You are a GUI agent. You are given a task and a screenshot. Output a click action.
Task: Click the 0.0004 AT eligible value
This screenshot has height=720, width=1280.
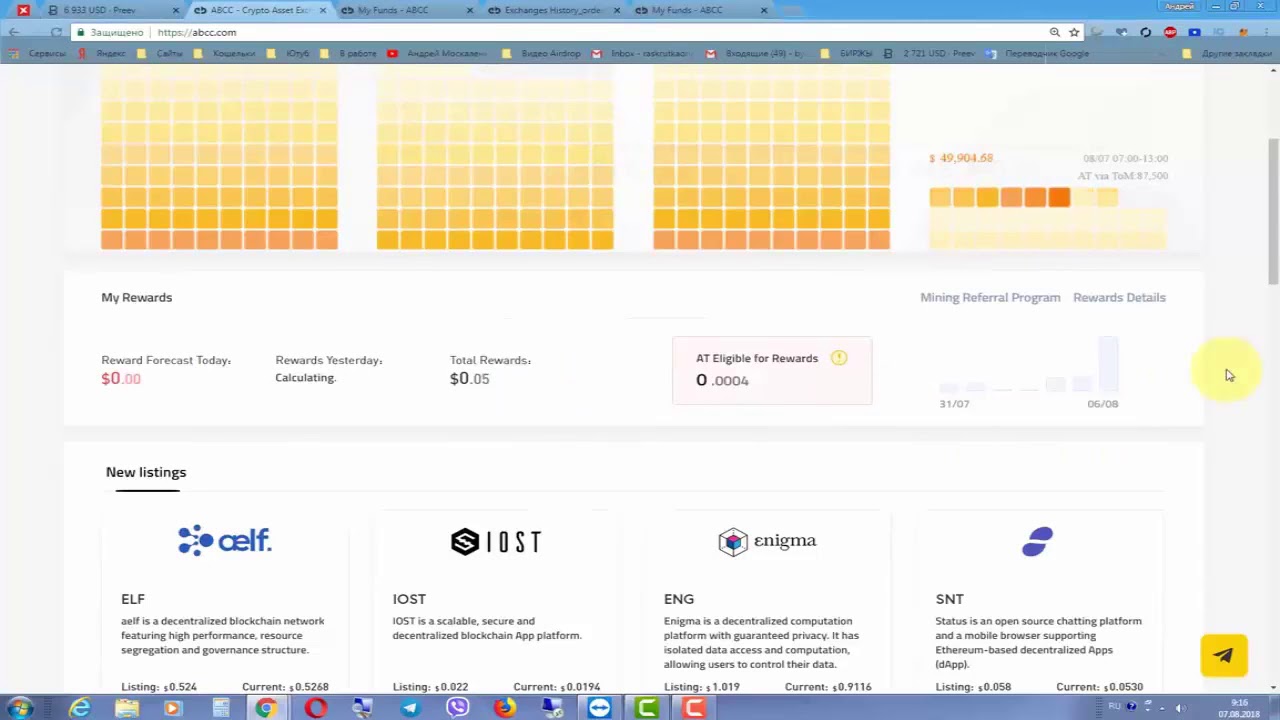pyautogui.click(x=722, y=380)
